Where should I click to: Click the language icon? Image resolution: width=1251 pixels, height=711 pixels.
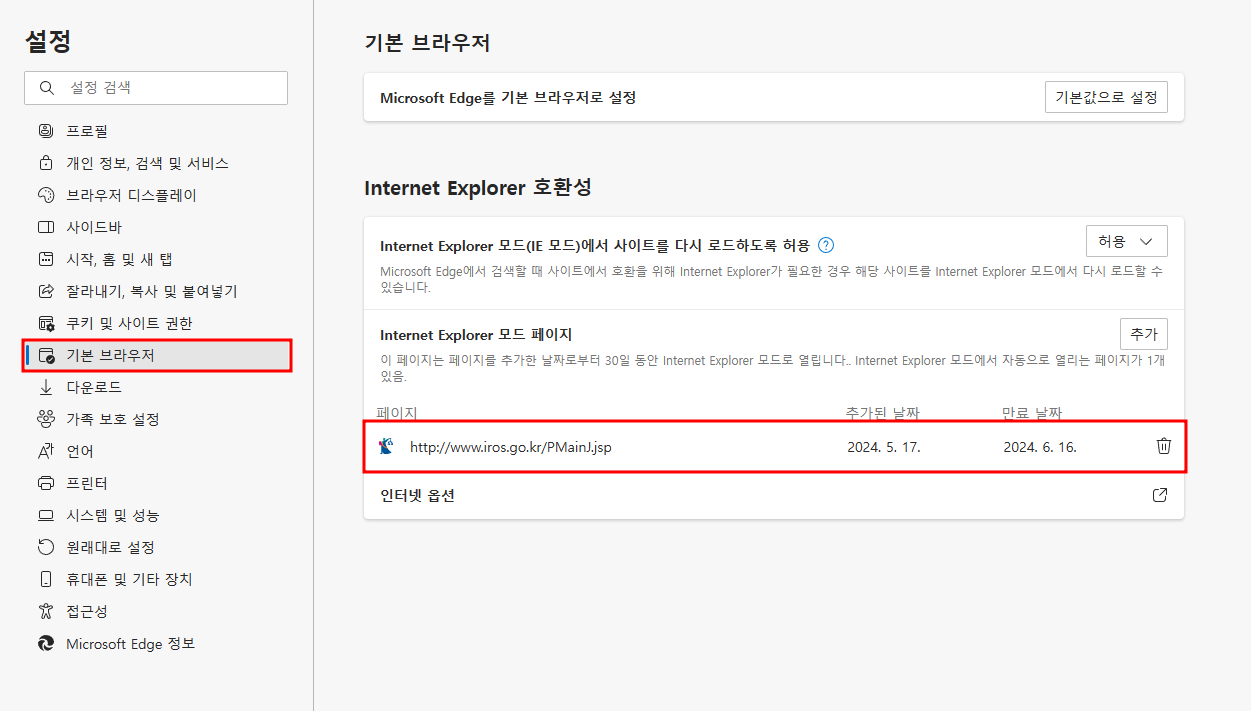click(45, 451)
